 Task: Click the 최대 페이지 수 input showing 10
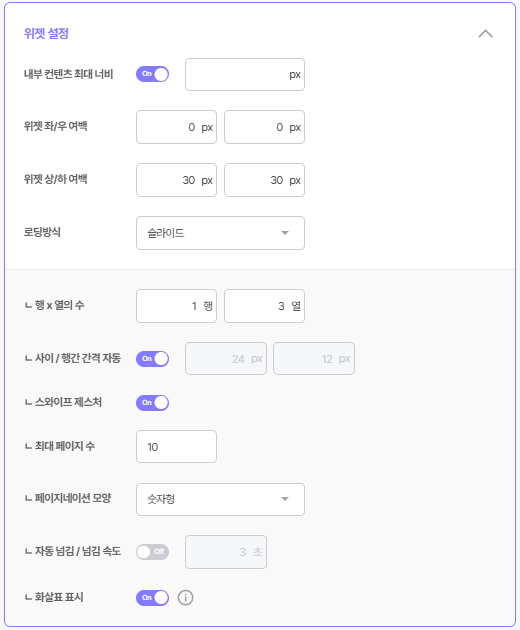[176, 447]
